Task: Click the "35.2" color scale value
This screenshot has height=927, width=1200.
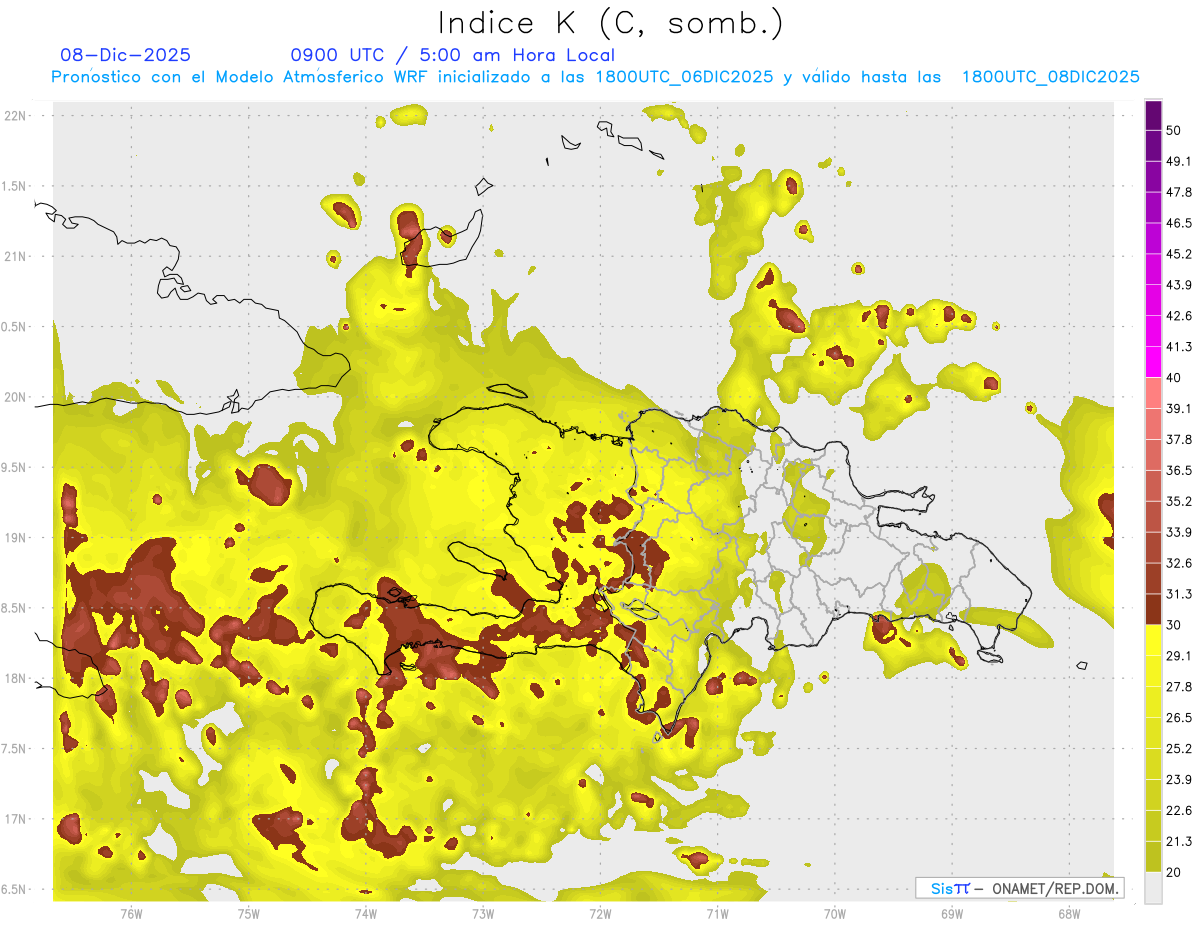Action: click(x=1178, y=501)
